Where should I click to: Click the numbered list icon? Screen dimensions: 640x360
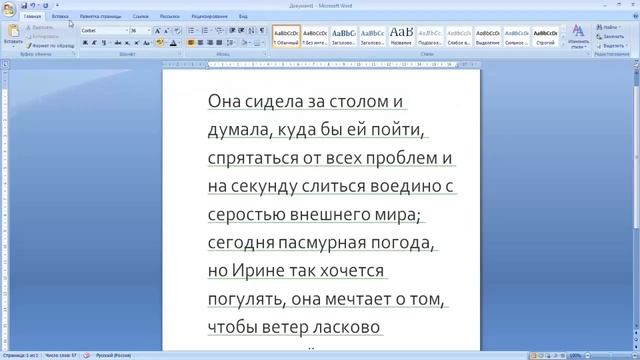(x=205, y=31)
